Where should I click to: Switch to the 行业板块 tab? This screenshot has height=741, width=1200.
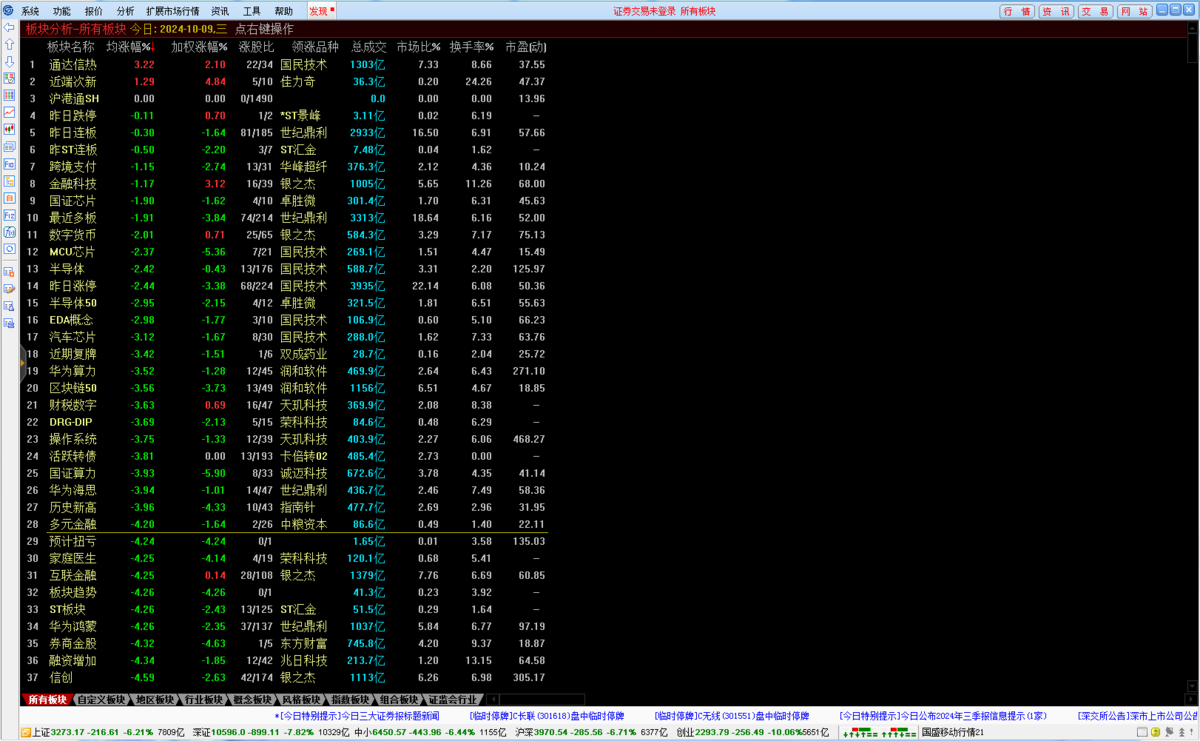tap(203, 700)
